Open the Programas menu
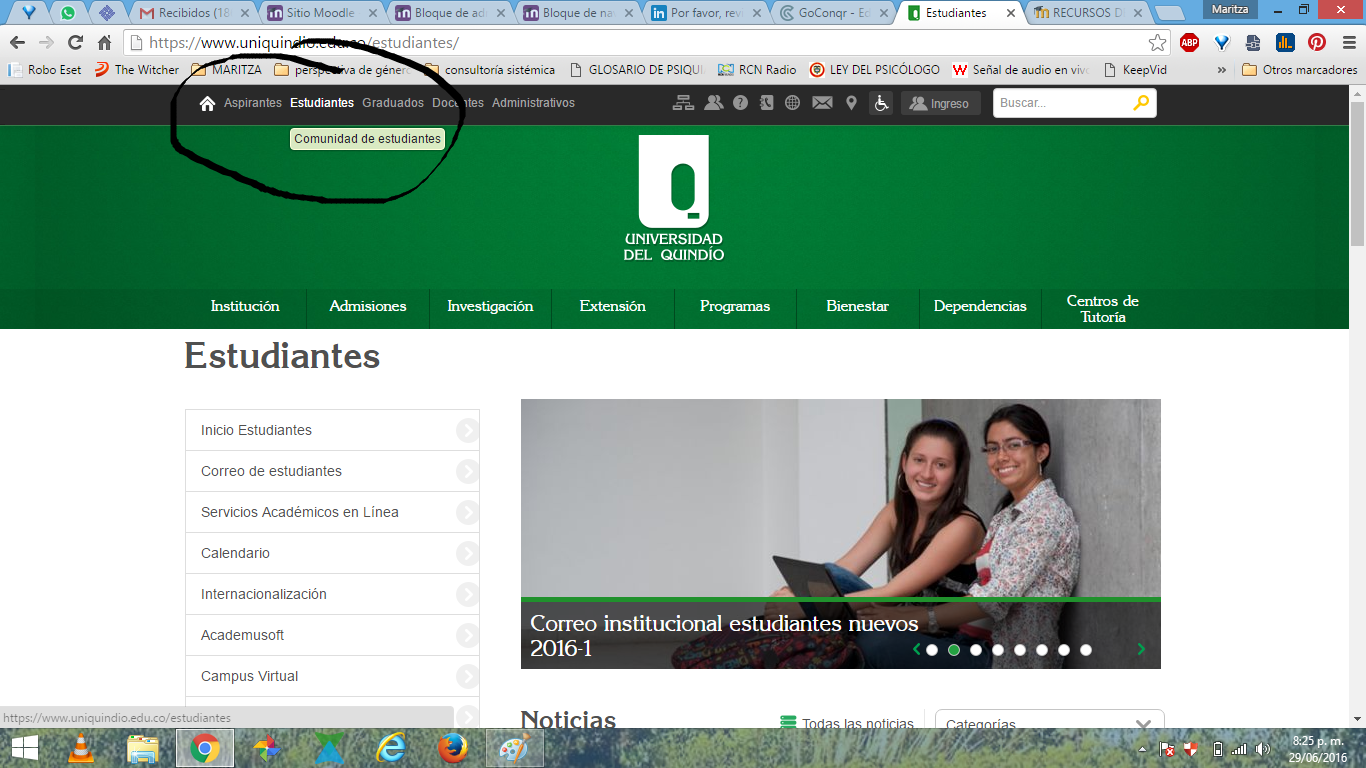The width and height of the screenshot is (1366, 768). pos(735,307)
